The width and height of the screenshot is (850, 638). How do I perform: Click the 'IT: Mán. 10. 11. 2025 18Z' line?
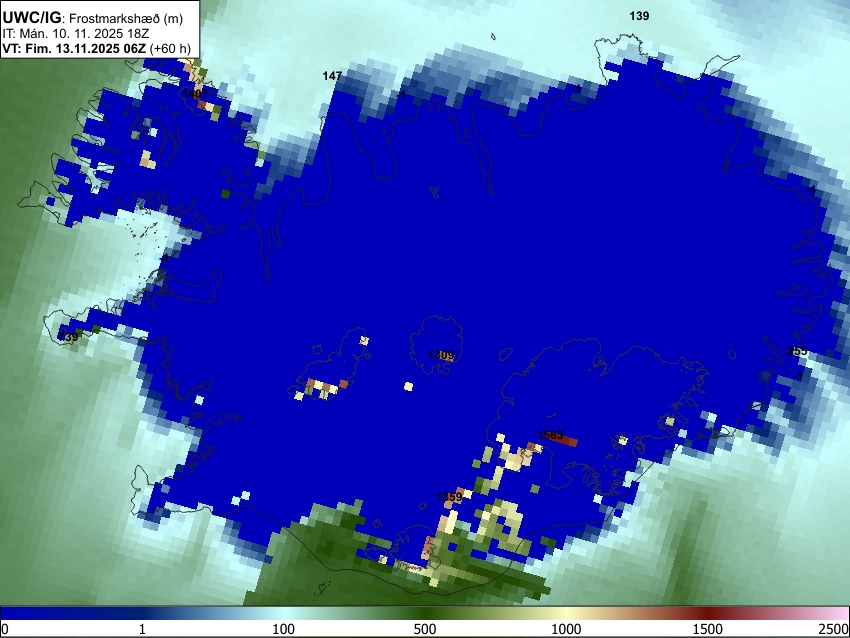[75, 34]
